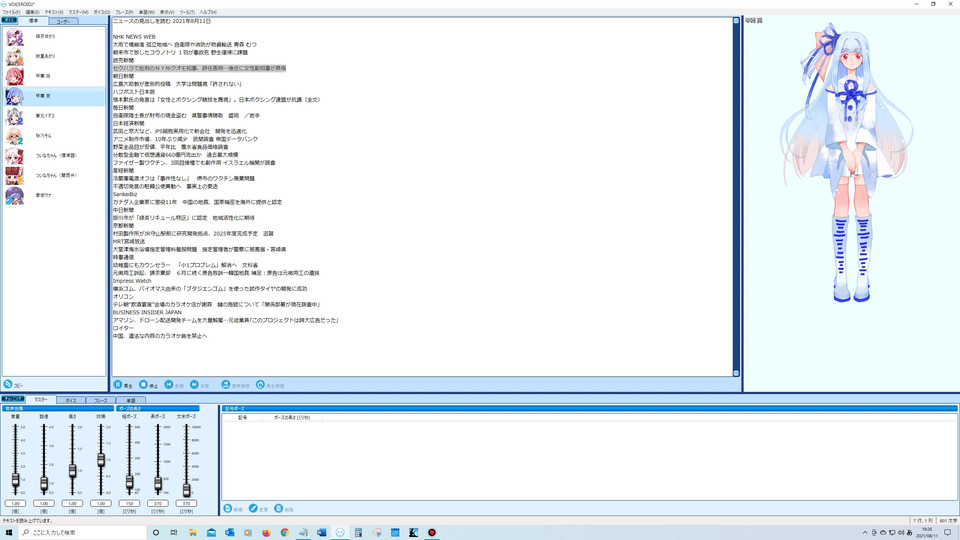Open the ファイル menu
Image resolution: width=960 pixels, height=540 pixels.
coord(11,12)
